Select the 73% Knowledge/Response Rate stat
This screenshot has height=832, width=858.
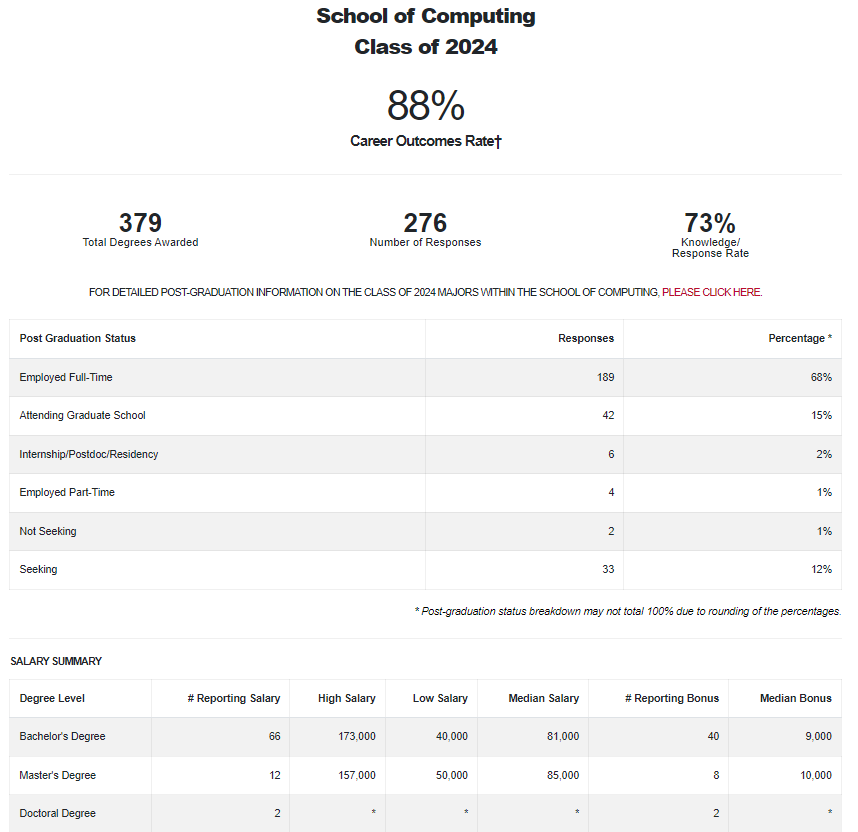click(710, 235)
